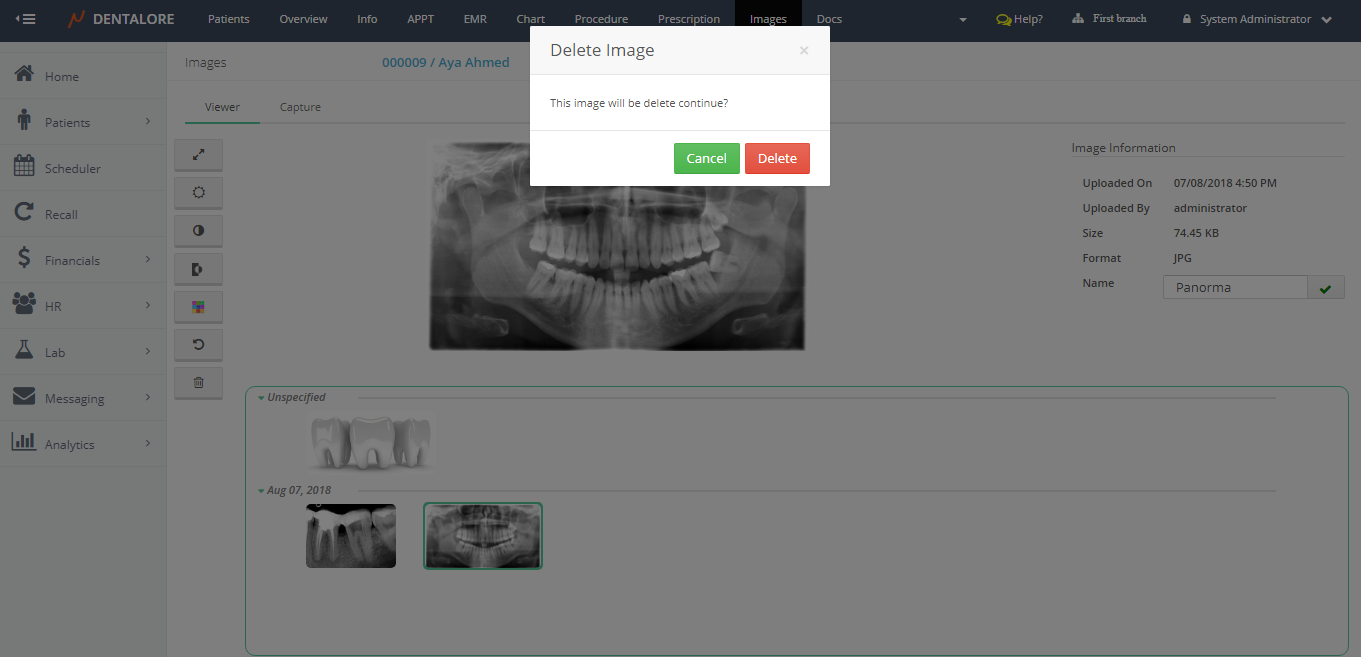Click the fullscreen expand arrows icon
The height and width of the screenshot is (657, 1361).
click(x=198, y=155)
